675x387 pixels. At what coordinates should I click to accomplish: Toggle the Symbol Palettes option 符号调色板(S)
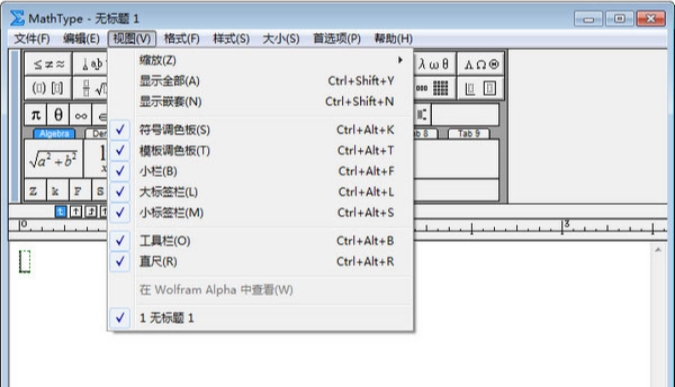[x=261, y=130]
